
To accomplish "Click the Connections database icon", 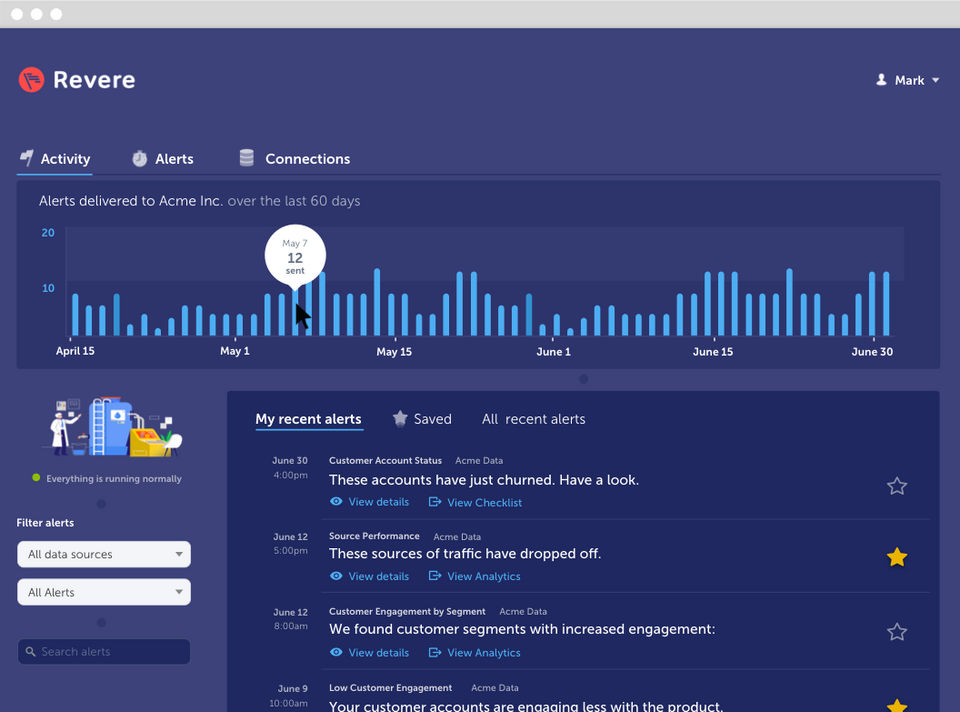I will [x=246, y=158].
